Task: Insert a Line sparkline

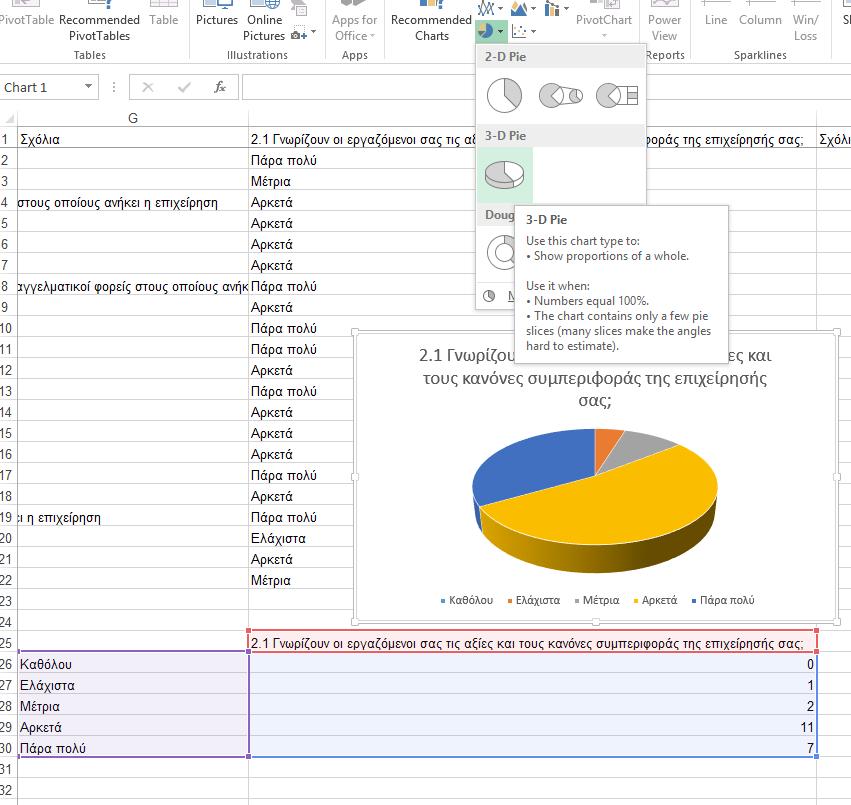Action: [x=716, y=20]
